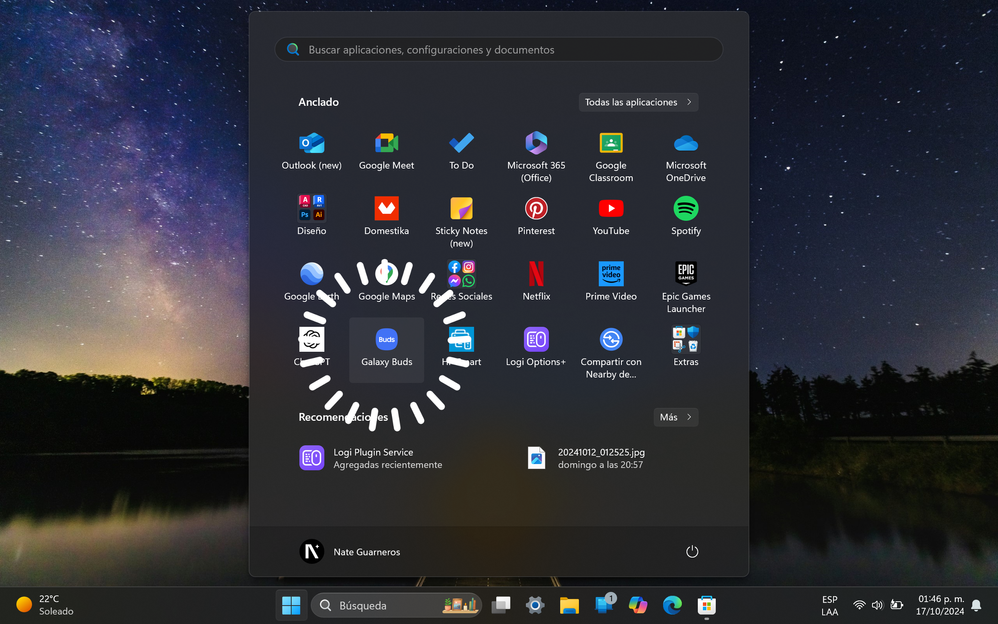Click the Windows Start button on taskbar
The image size is (998, 624).
(291, 605)
